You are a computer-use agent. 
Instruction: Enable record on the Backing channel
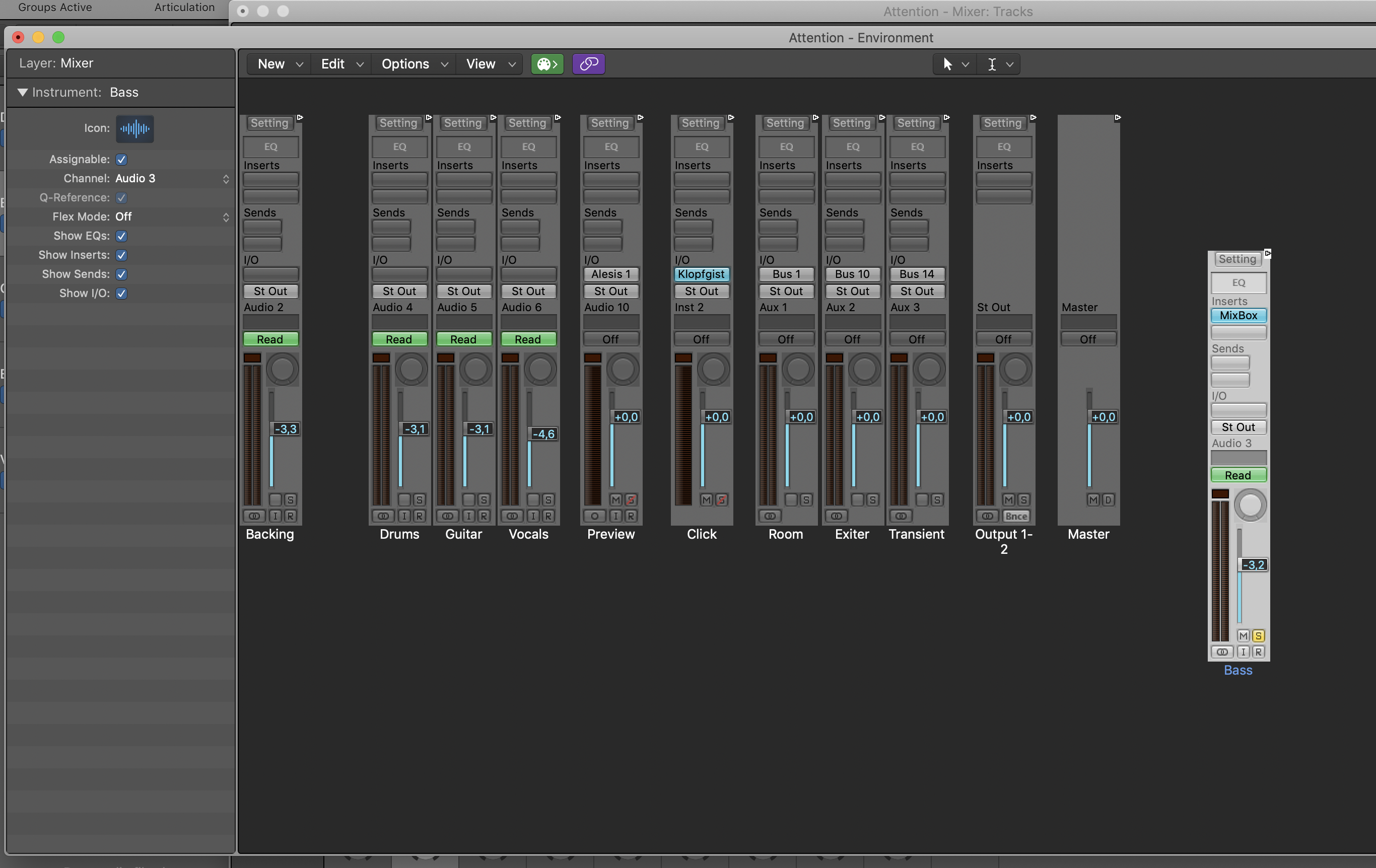tap(290, 516)
